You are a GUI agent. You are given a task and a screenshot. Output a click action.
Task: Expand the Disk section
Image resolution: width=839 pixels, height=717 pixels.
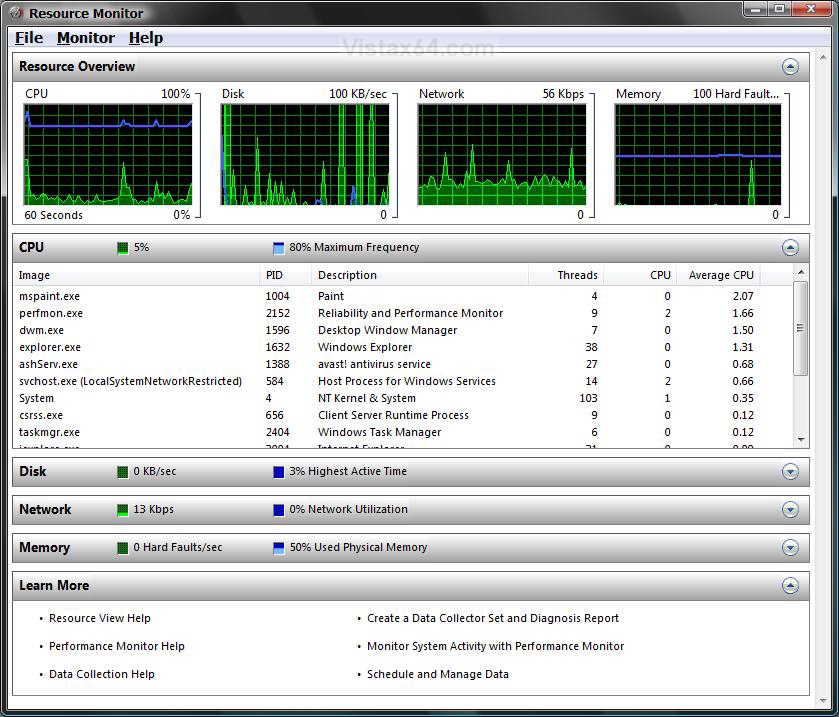coord(790,471)
